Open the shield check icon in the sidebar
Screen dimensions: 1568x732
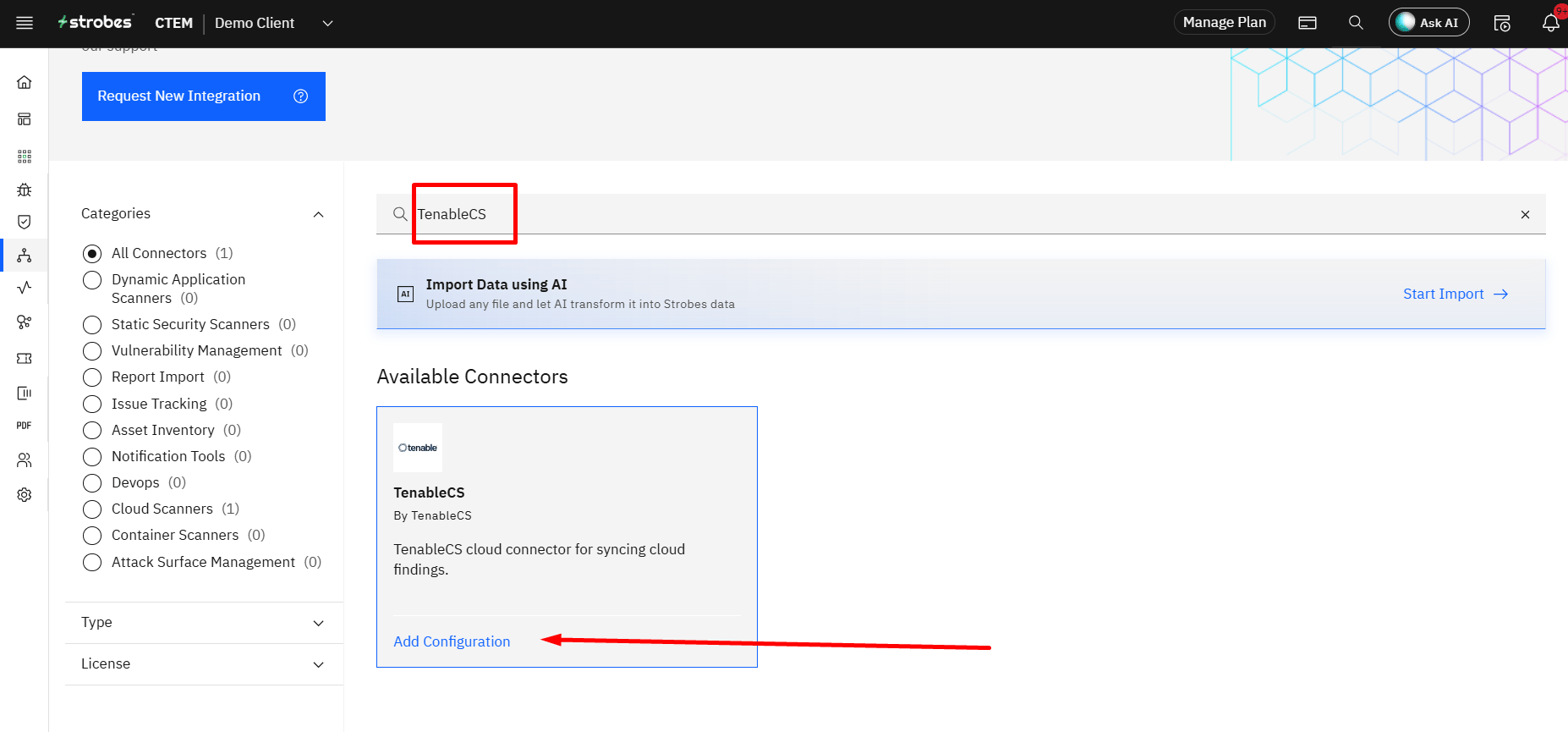[25, 222]
